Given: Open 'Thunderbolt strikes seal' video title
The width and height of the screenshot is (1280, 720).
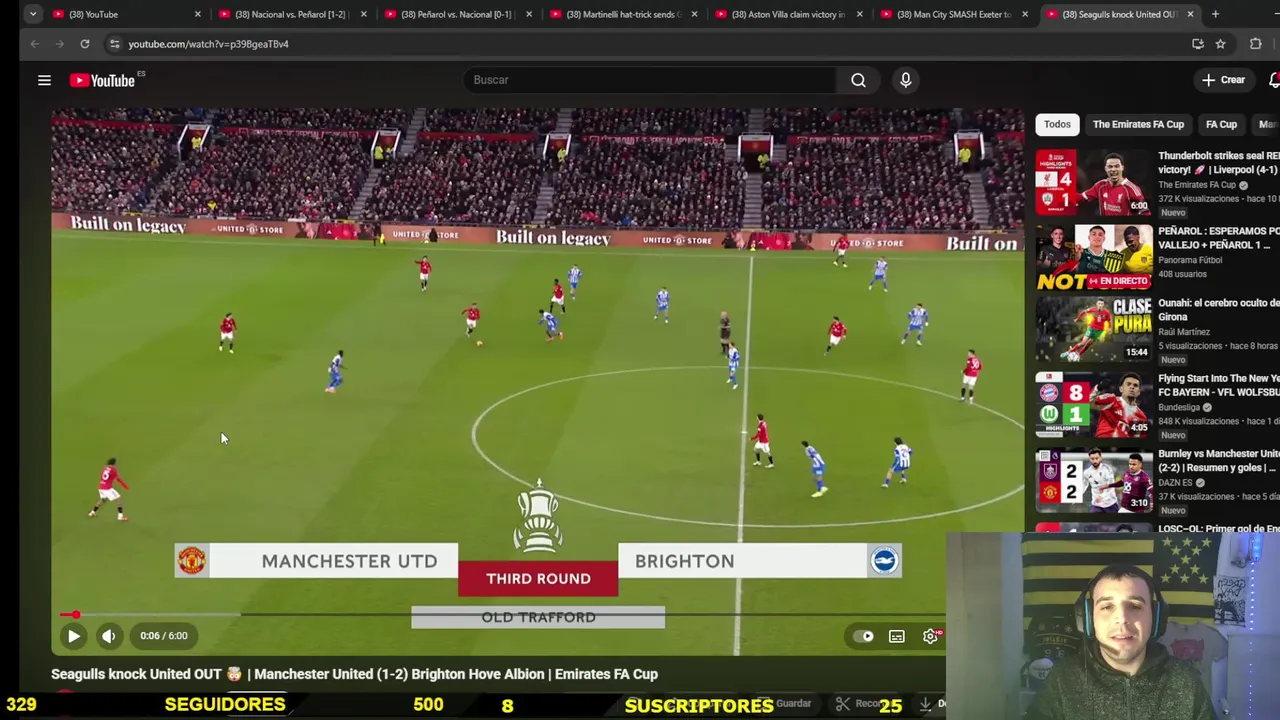Looking at the screenshot, I should click(1218, 163).
